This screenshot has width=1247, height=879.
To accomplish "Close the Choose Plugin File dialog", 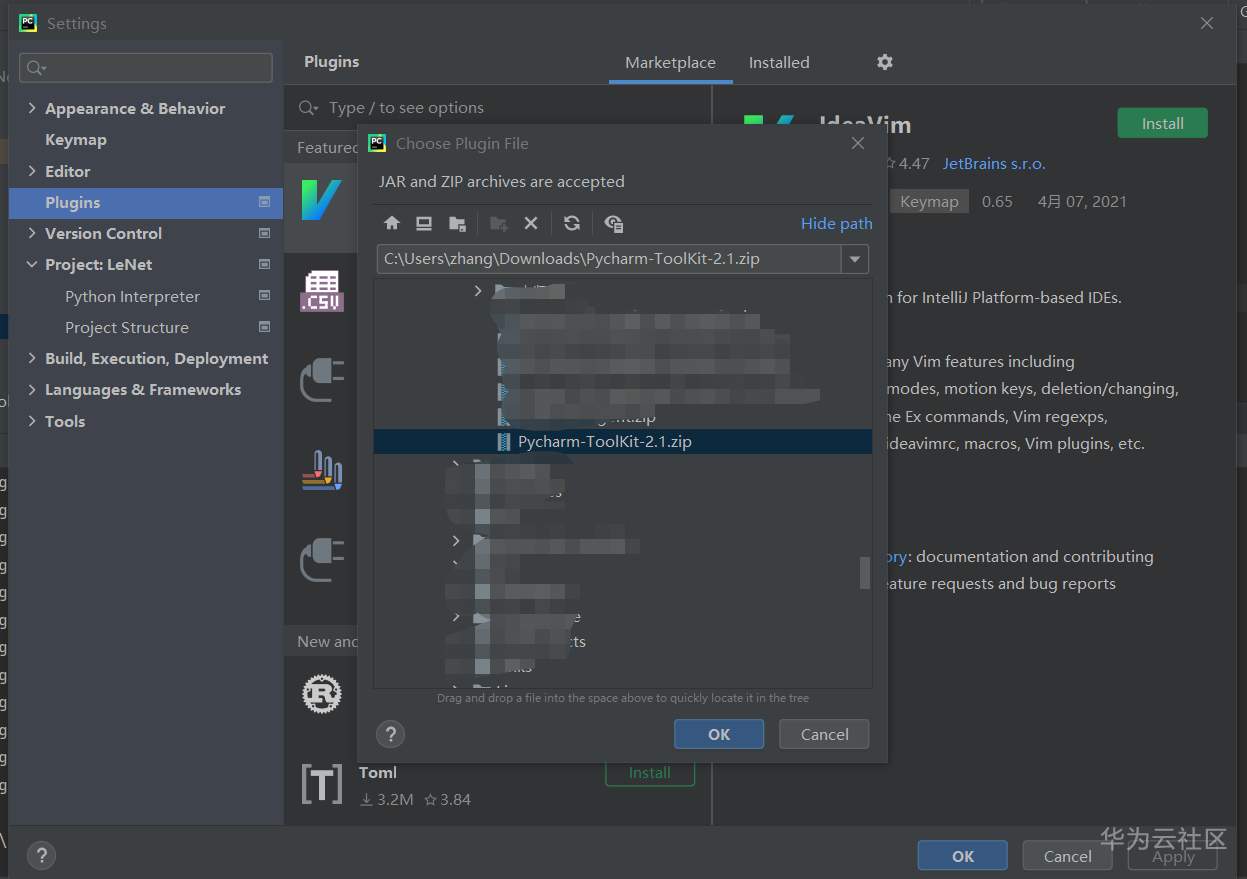I will (x=857, y=143).
